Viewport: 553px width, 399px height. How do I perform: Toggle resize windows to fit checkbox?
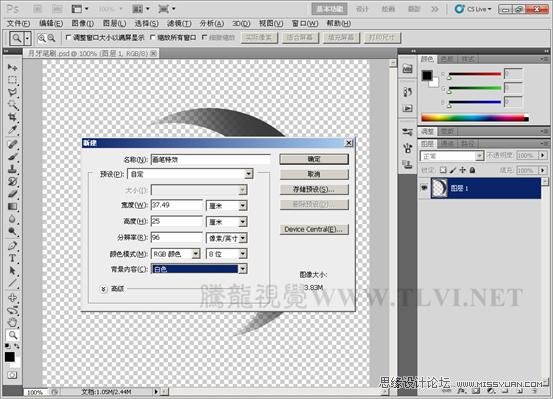point(68,37)
